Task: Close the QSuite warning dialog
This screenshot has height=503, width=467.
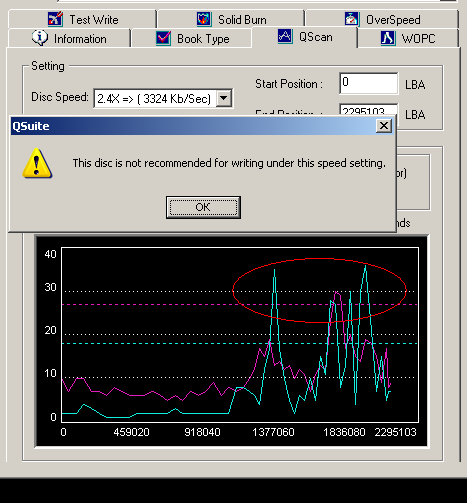Action: 384,126
